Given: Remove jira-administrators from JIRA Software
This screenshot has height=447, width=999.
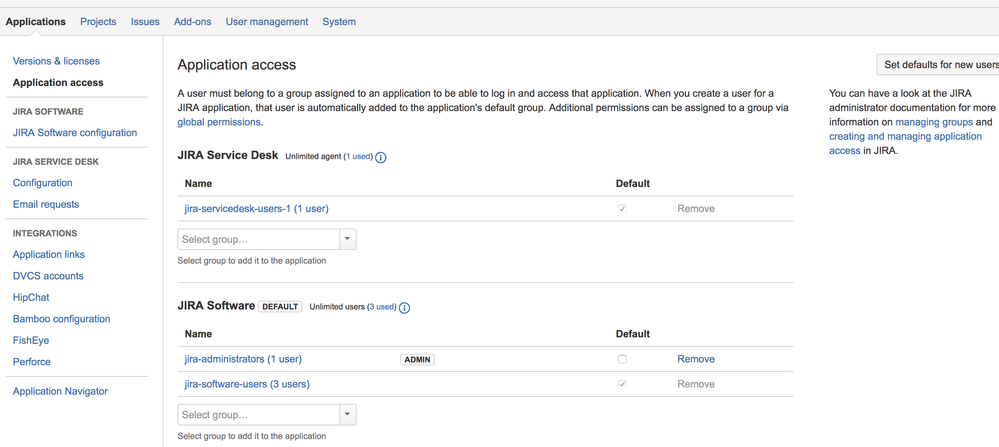Looking at the screenshot, I should tap(696, 359).
